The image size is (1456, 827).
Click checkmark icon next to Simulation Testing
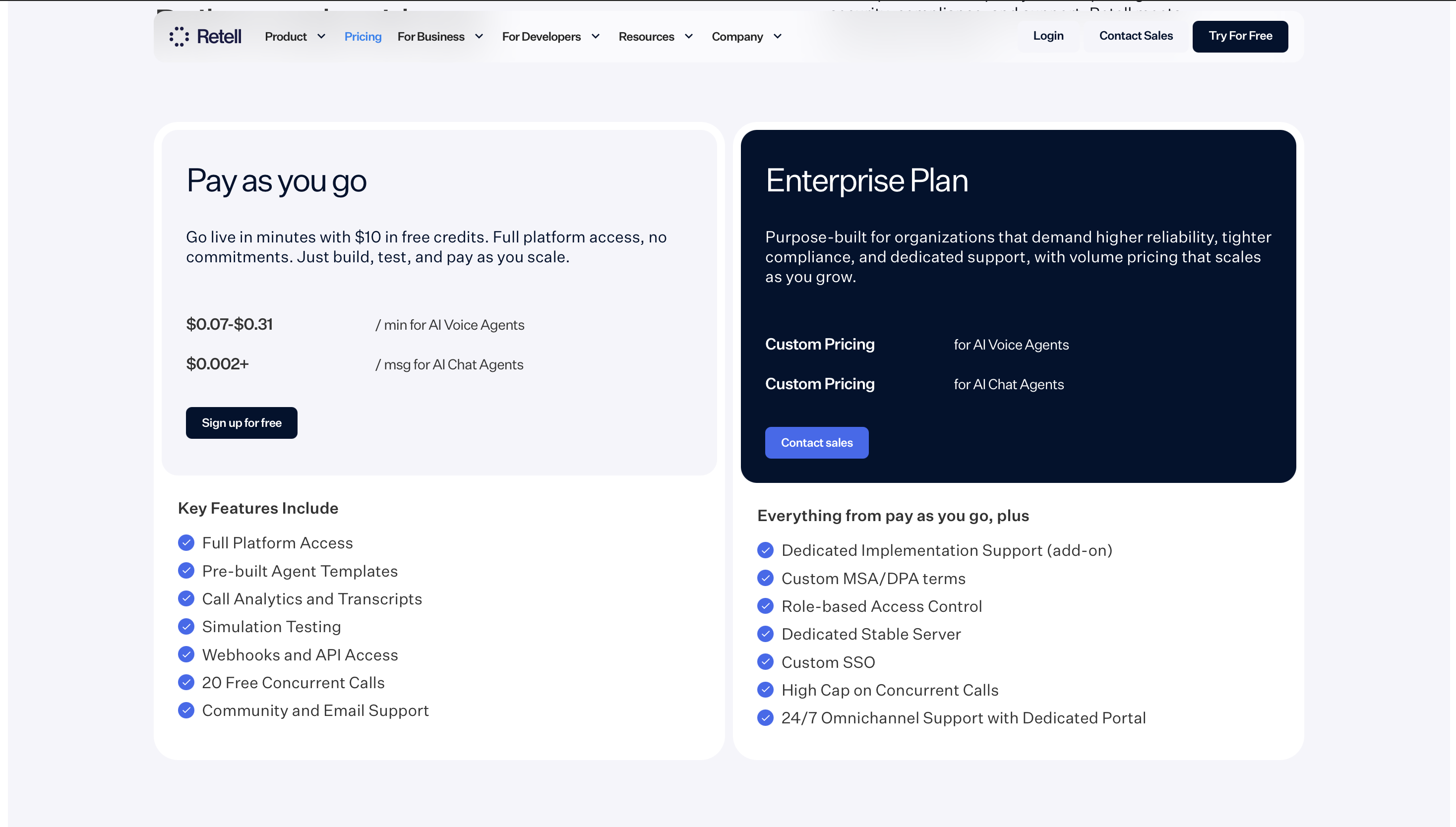(186, 627)
